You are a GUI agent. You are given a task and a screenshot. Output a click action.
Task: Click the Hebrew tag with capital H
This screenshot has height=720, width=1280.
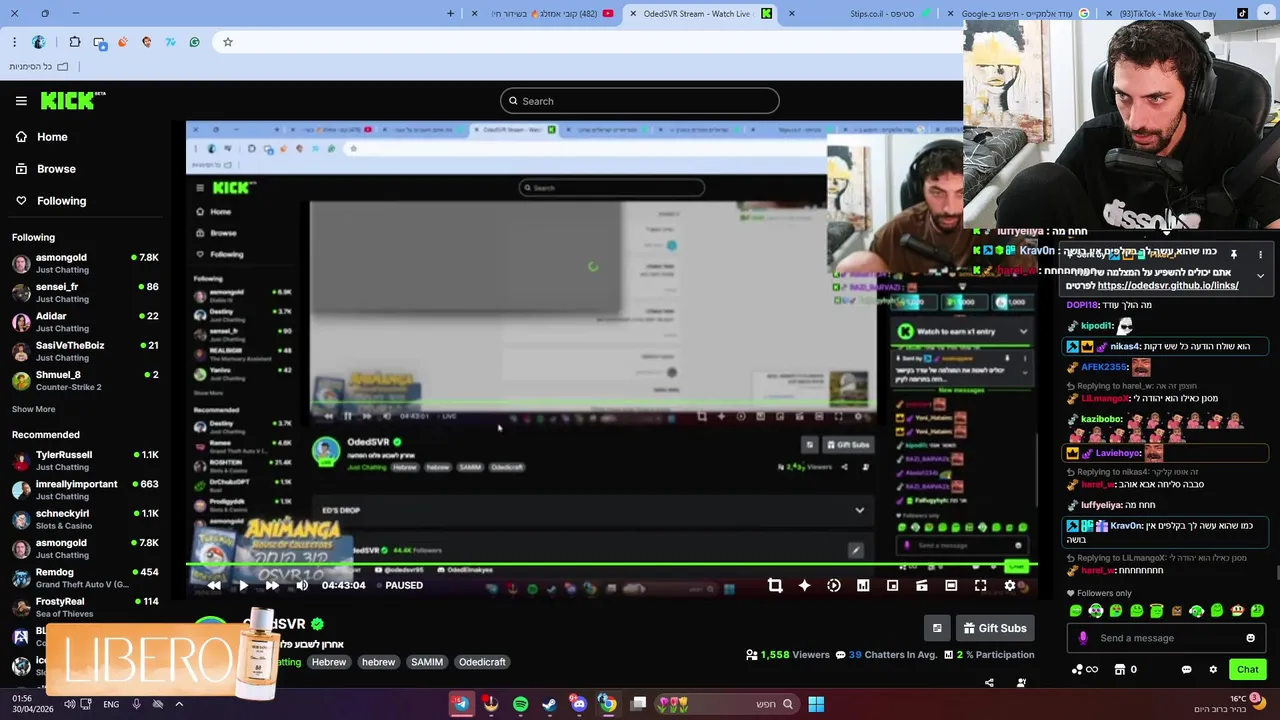pos(328,662)
